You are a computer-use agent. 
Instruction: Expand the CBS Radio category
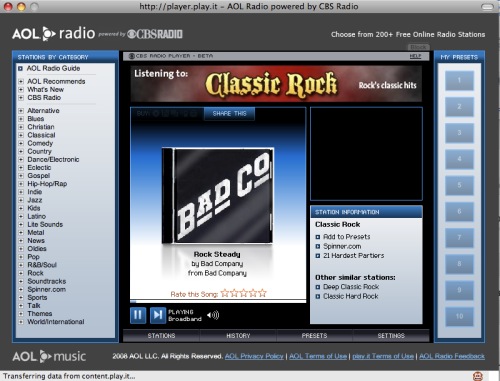[21, 98]
